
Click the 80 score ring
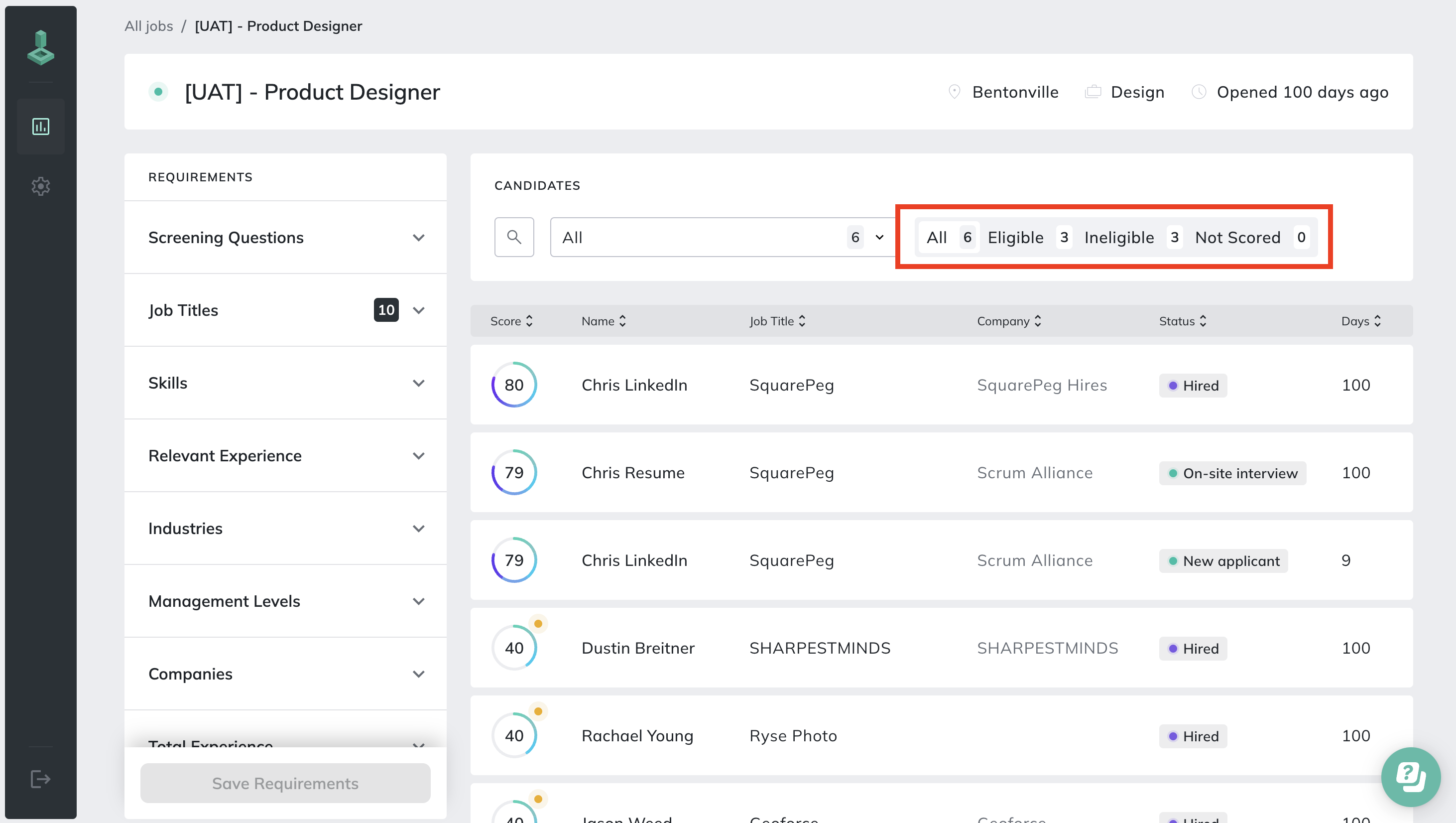[514, 385]
